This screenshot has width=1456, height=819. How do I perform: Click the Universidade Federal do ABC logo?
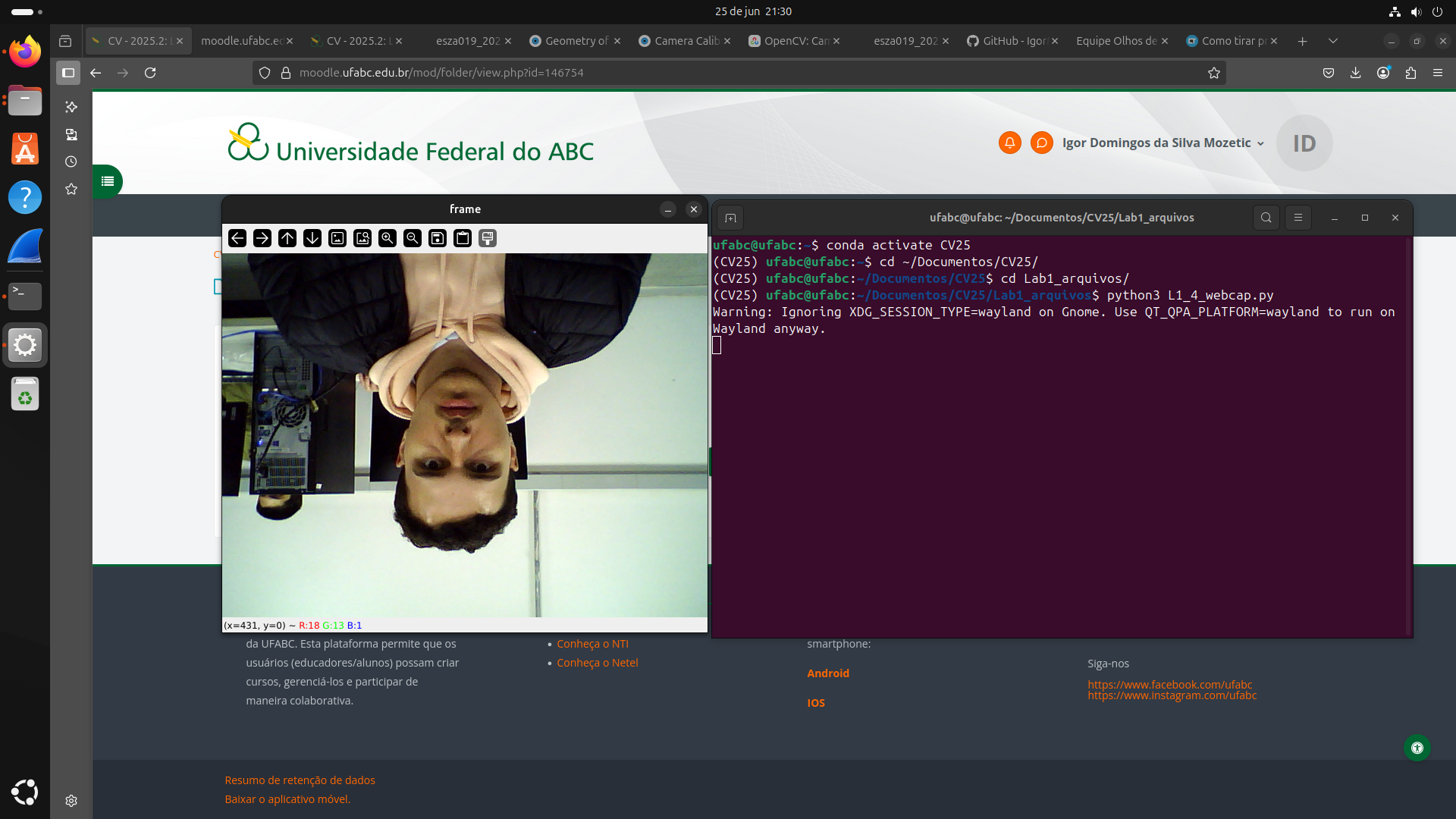point(410,143)
